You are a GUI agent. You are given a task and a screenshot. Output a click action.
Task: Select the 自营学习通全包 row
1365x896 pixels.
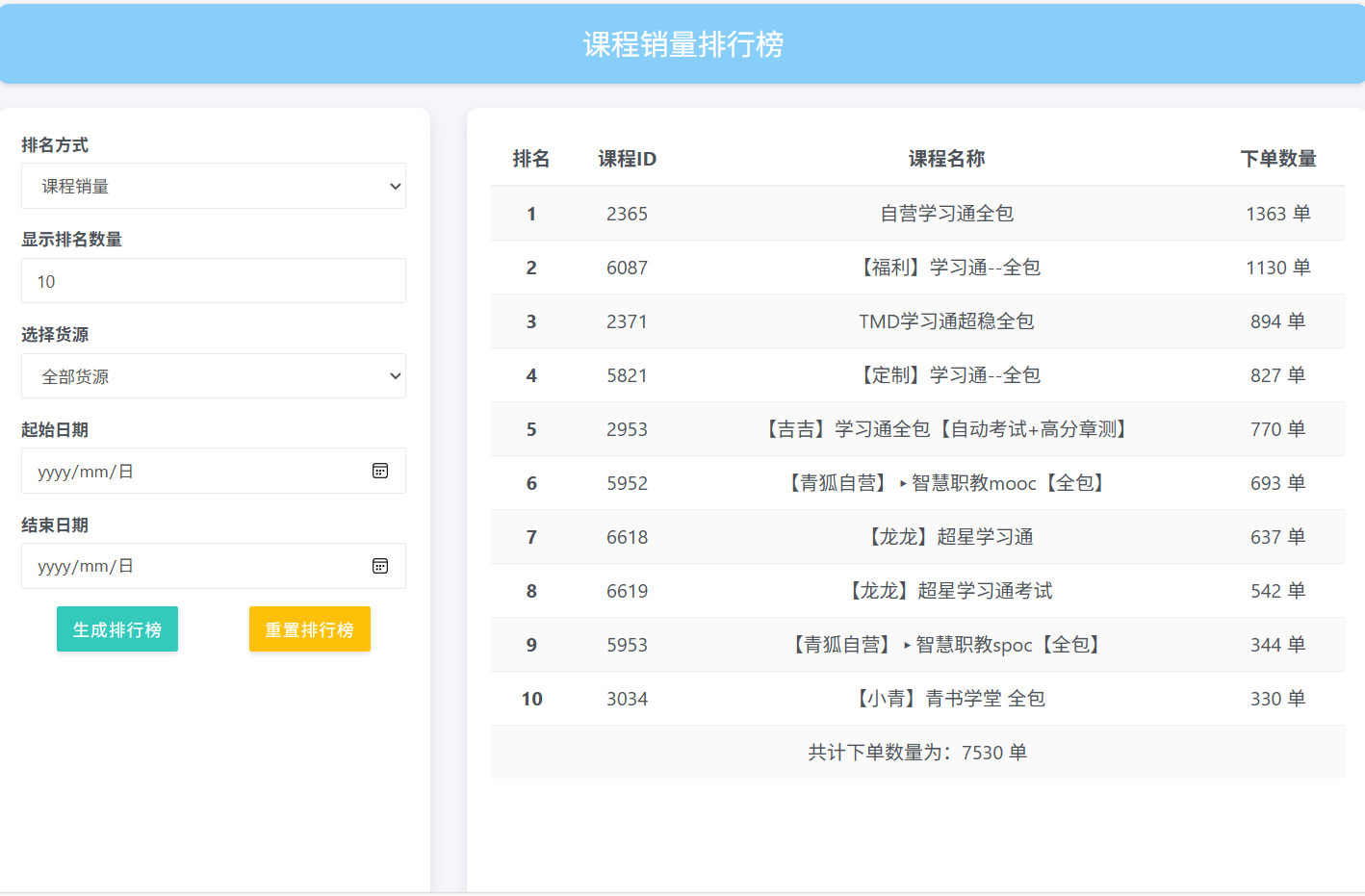tap(946, 214)
